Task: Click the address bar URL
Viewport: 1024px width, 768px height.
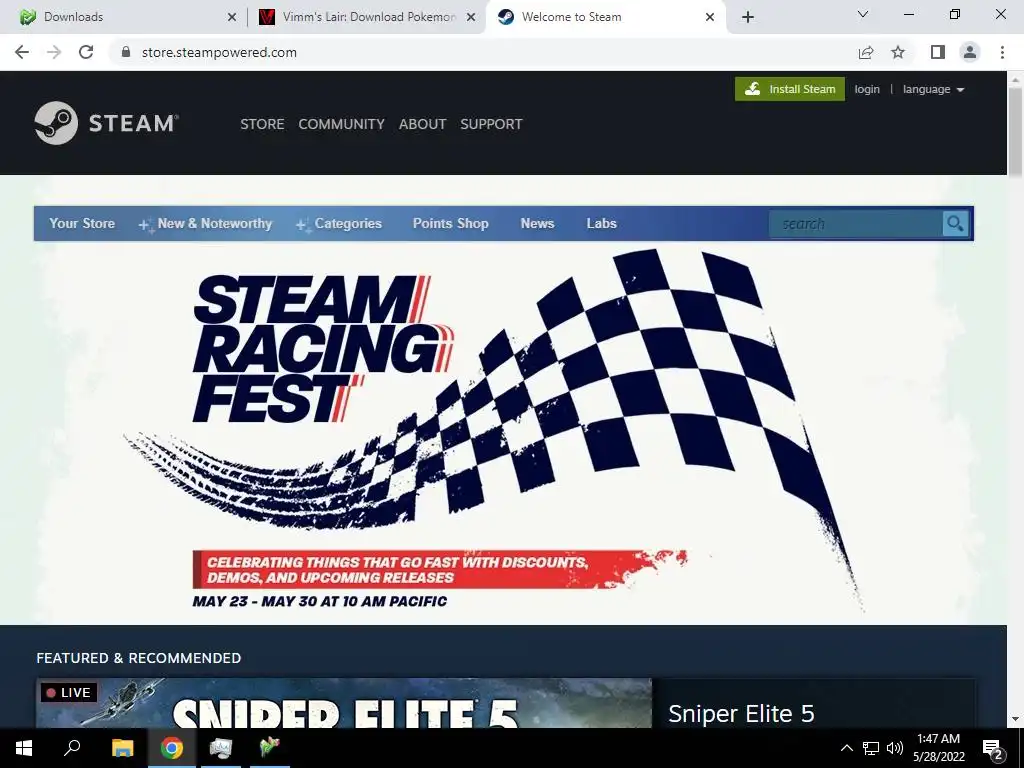Action: [219, 52]
